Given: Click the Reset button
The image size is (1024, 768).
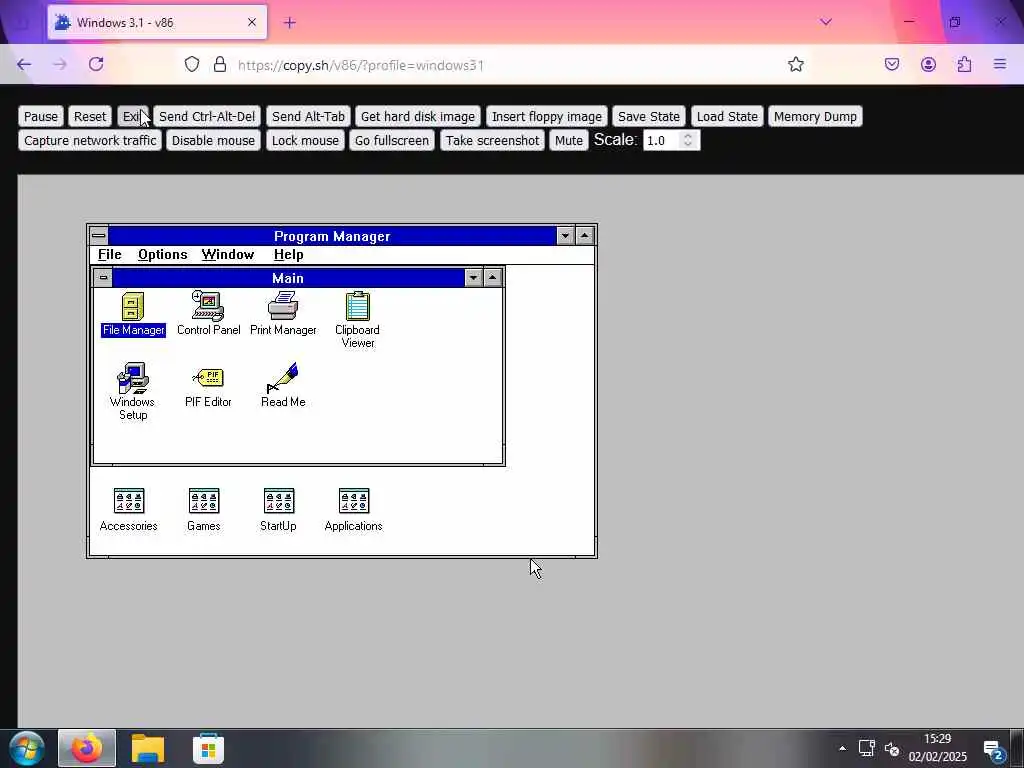Looking at the screenshot, I should (90, 116).
